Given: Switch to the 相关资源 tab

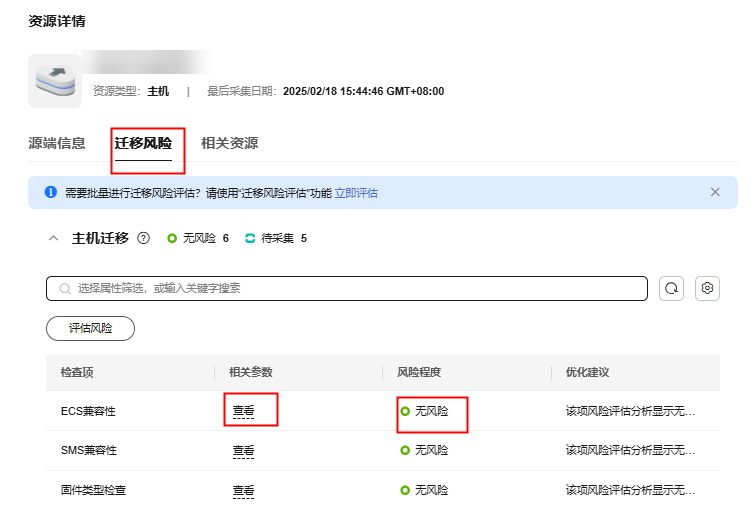Looking at the screenshot, I should [x=230, y=143].
